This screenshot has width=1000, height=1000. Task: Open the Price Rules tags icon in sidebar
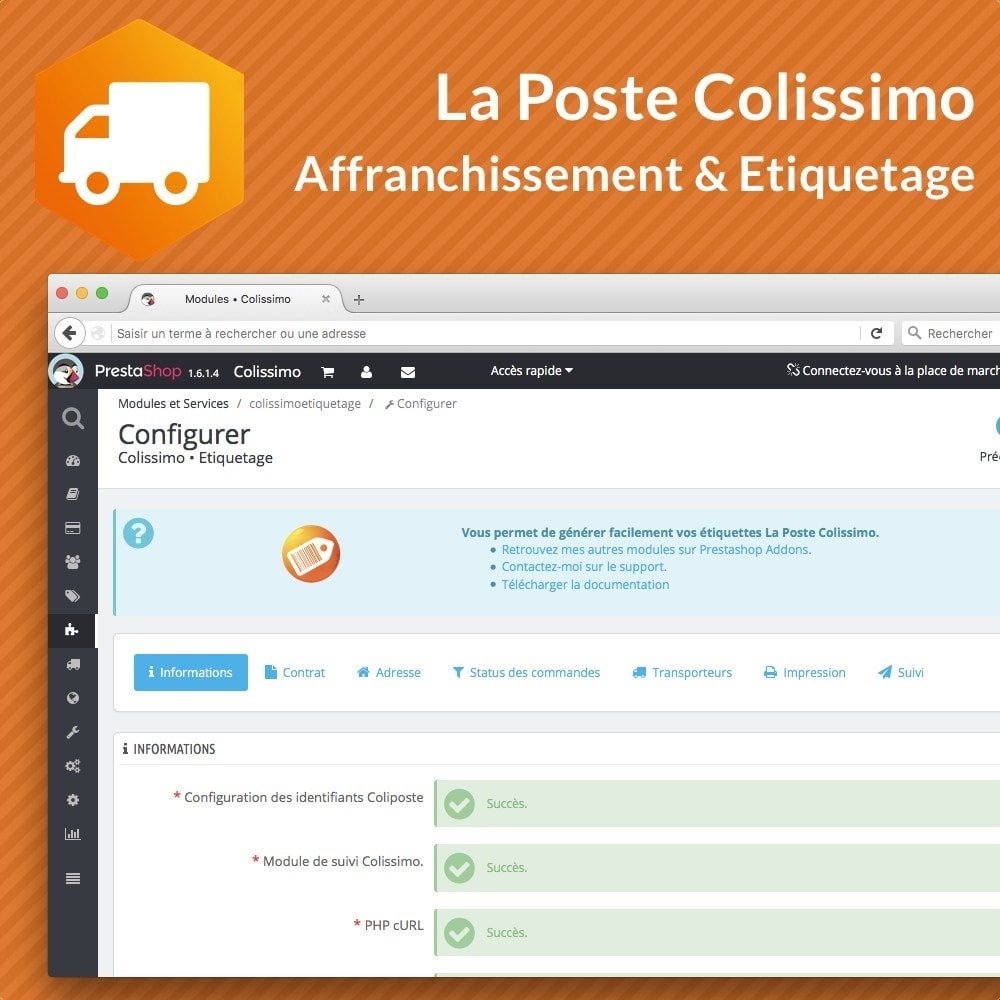pyautogui.click(x=73, y=596)
